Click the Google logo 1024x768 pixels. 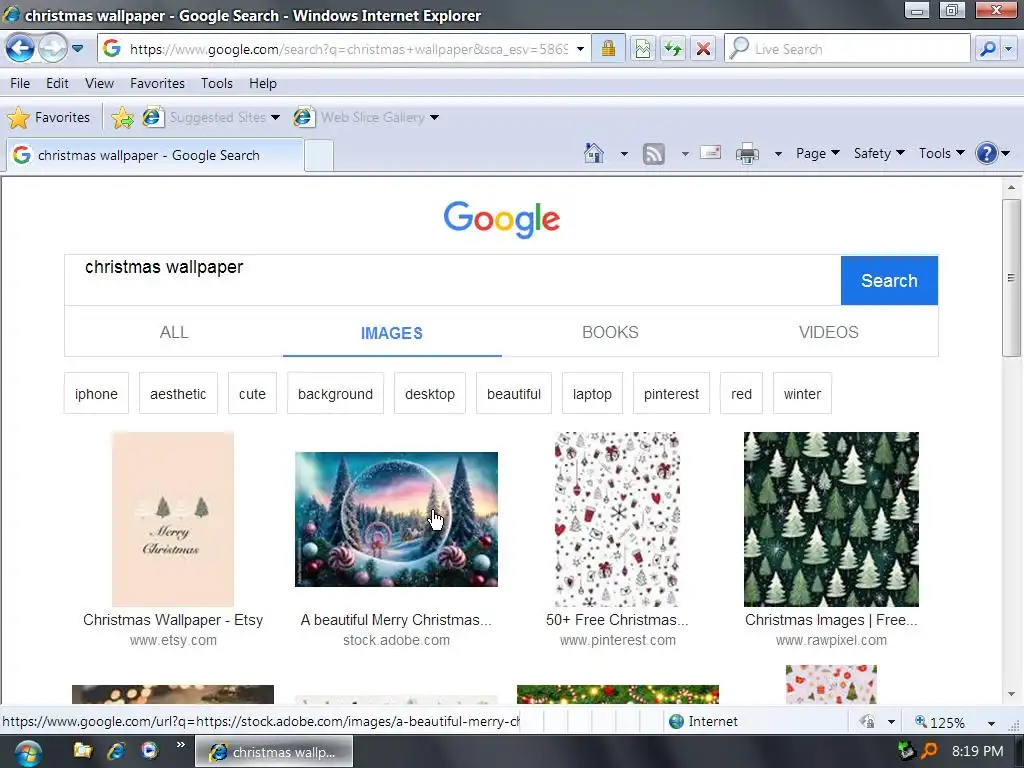(502, 219)
